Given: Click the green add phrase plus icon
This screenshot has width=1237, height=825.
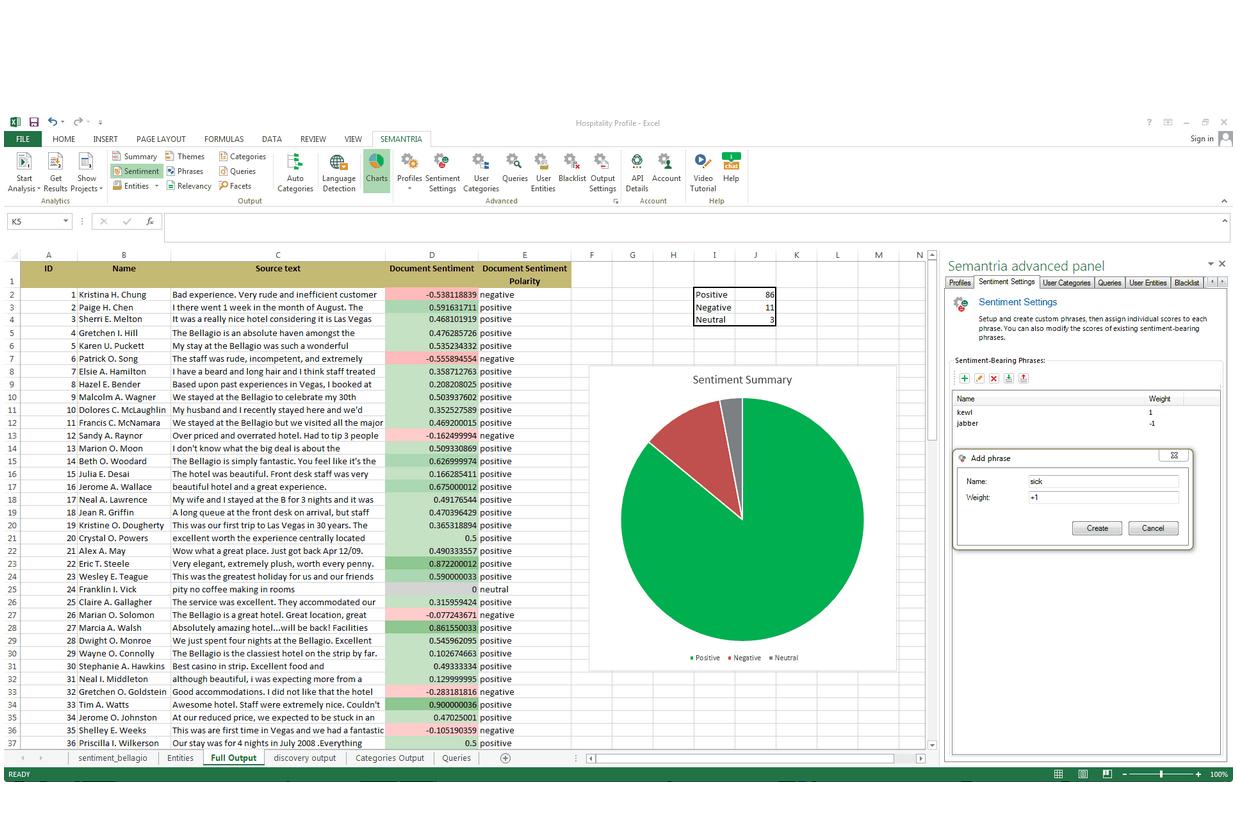Looking at the screenshot, I should [x=964, y=378].
